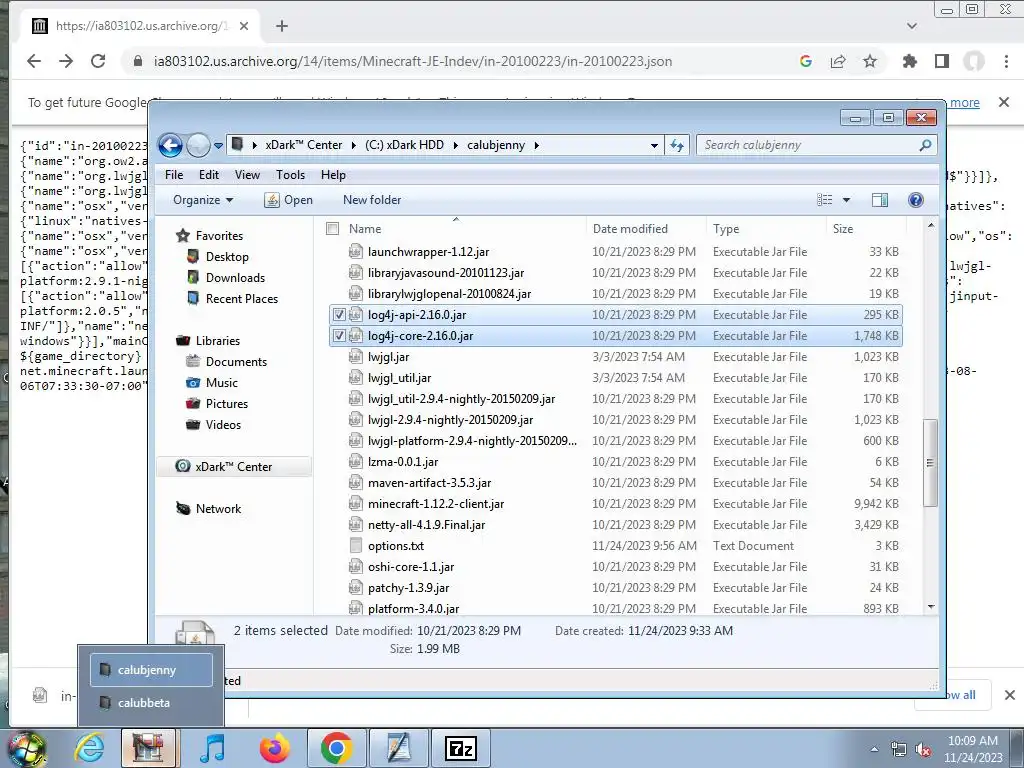
Task: Open the Edit menu
Action: click(209, 175)
